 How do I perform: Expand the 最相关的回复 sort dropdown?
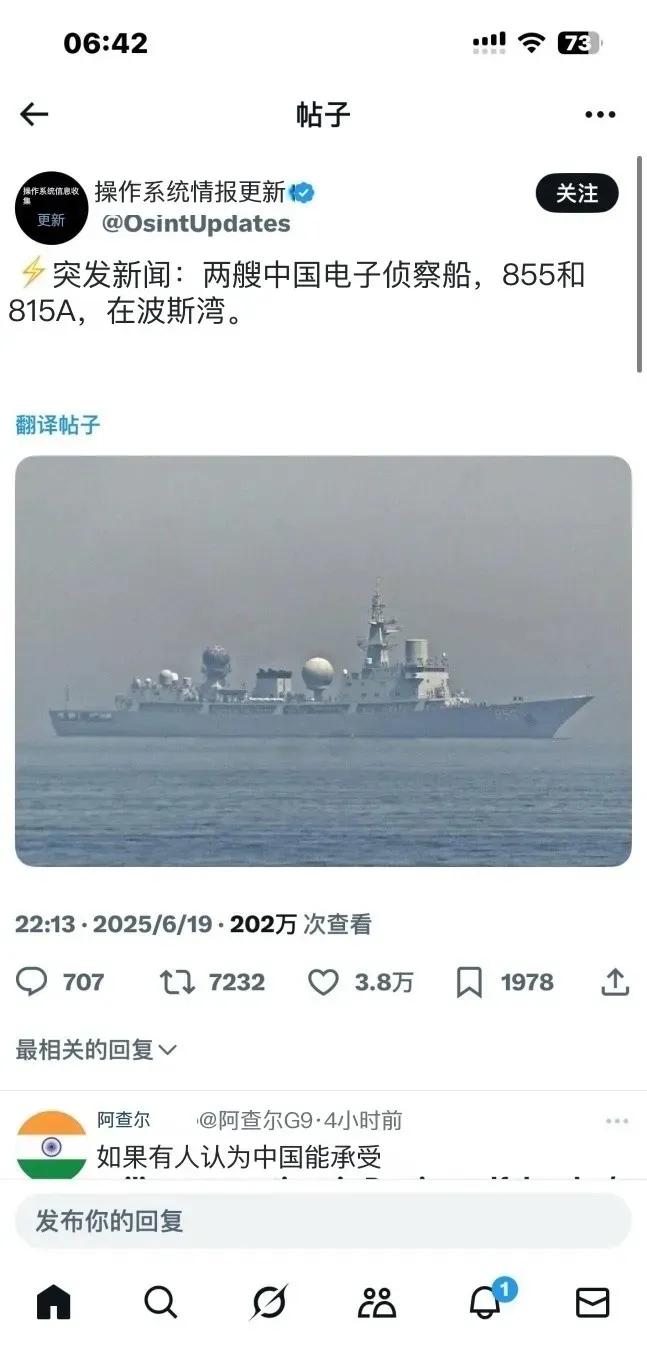tap(96, 1049)
